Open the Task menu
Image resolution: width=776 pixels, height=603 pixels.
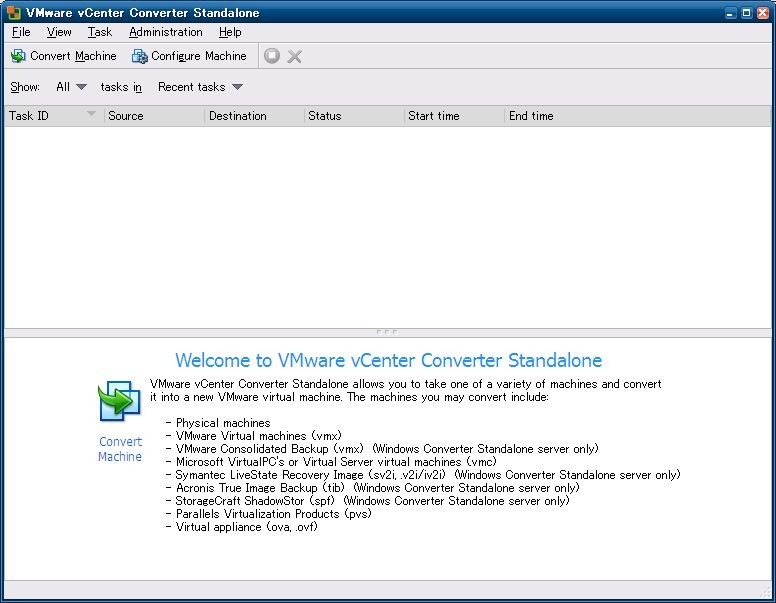click(x=100, y=32)
